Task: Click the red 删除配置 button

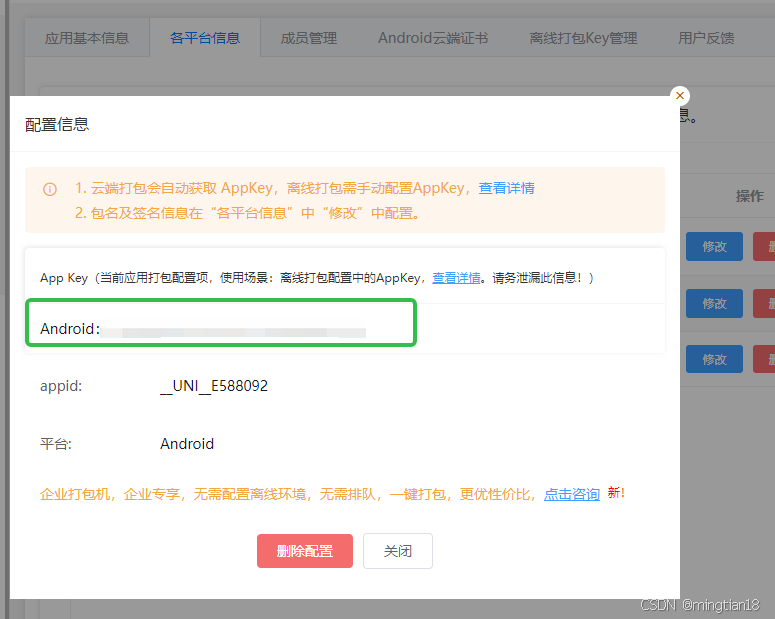Action: coord(305,551)
